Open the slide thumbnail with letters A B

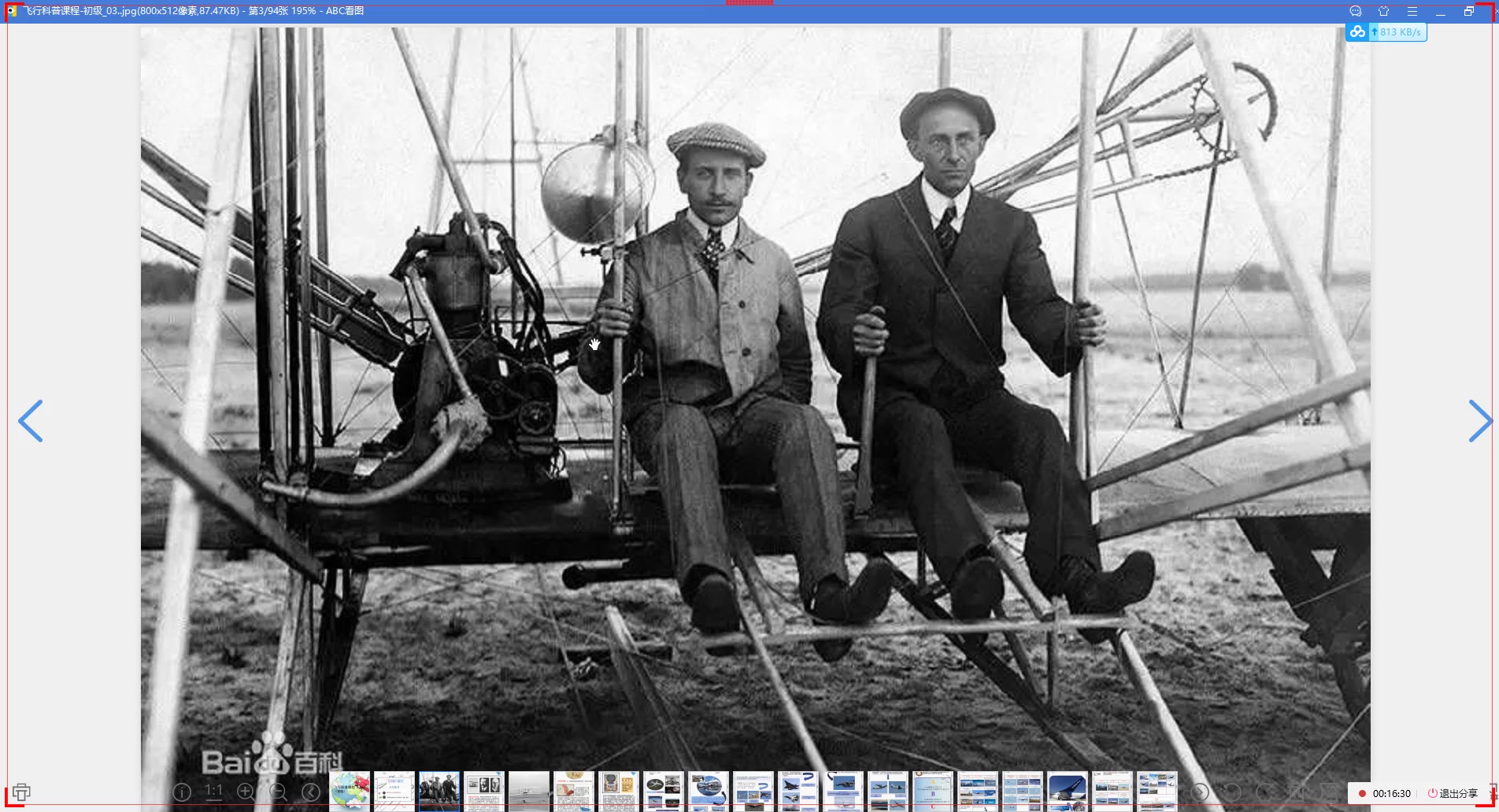(933, 791)
